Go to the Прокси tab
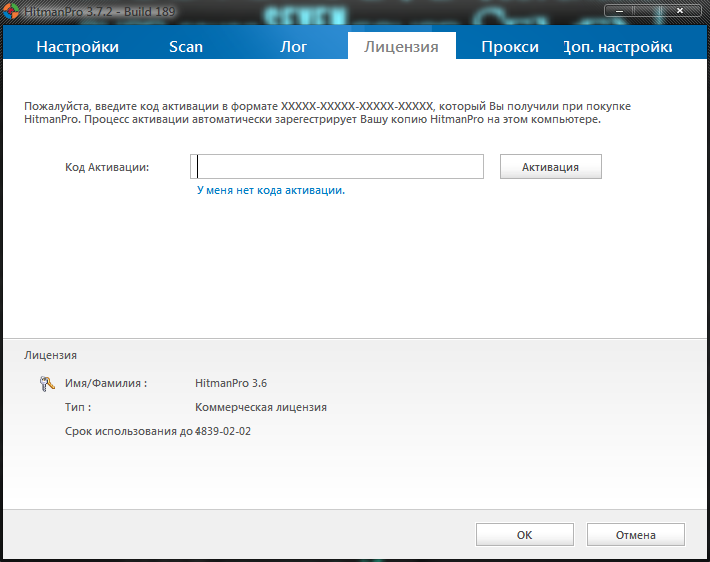The image size is (710, 562). click(510, 47)
